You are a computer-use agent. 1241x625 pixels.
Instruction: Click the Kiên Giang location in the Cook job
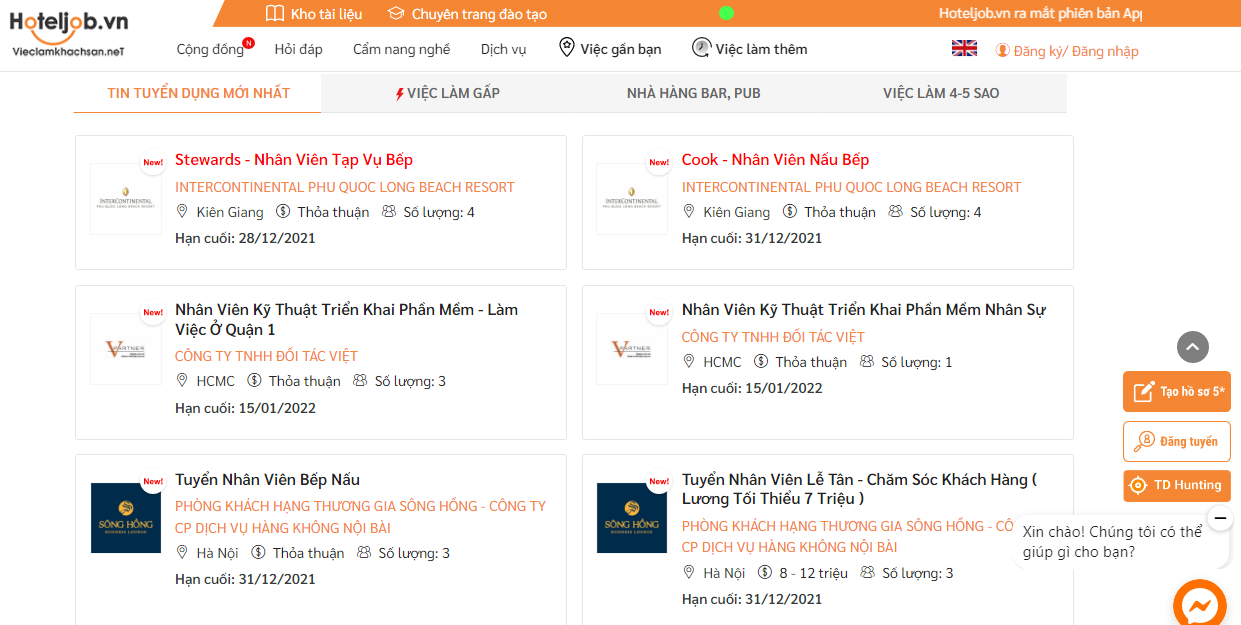(737, 212)
